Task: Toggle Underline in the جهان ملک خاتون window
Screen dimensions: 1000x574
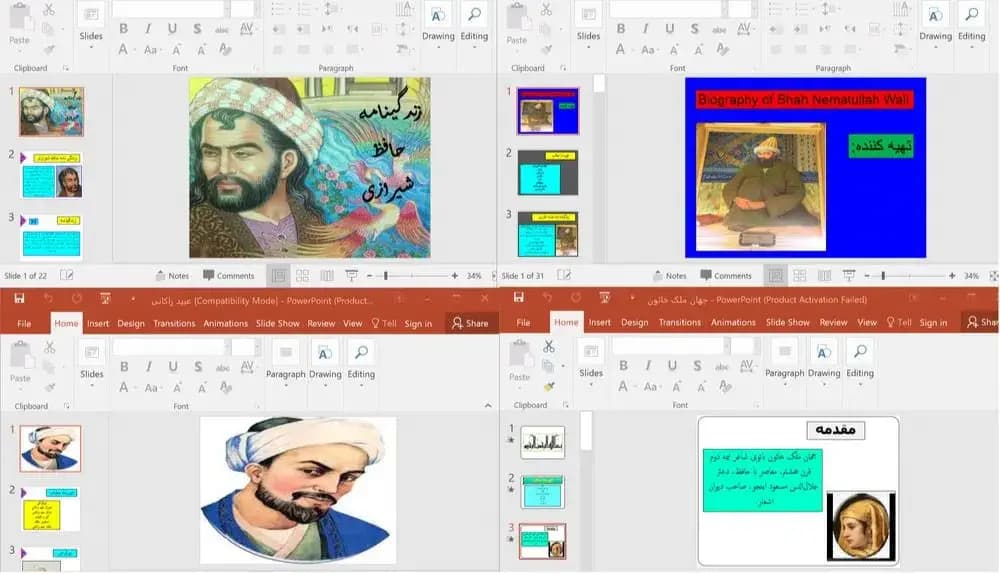Action: (672, 365)
